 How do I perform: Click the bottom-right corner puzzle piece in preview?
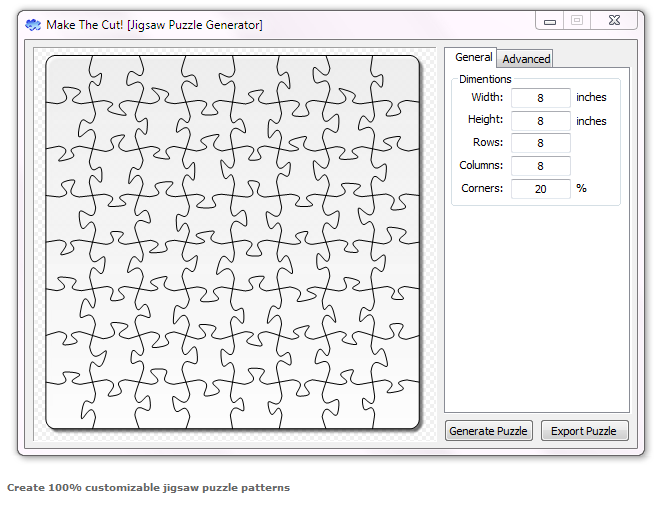coord(395,405)
